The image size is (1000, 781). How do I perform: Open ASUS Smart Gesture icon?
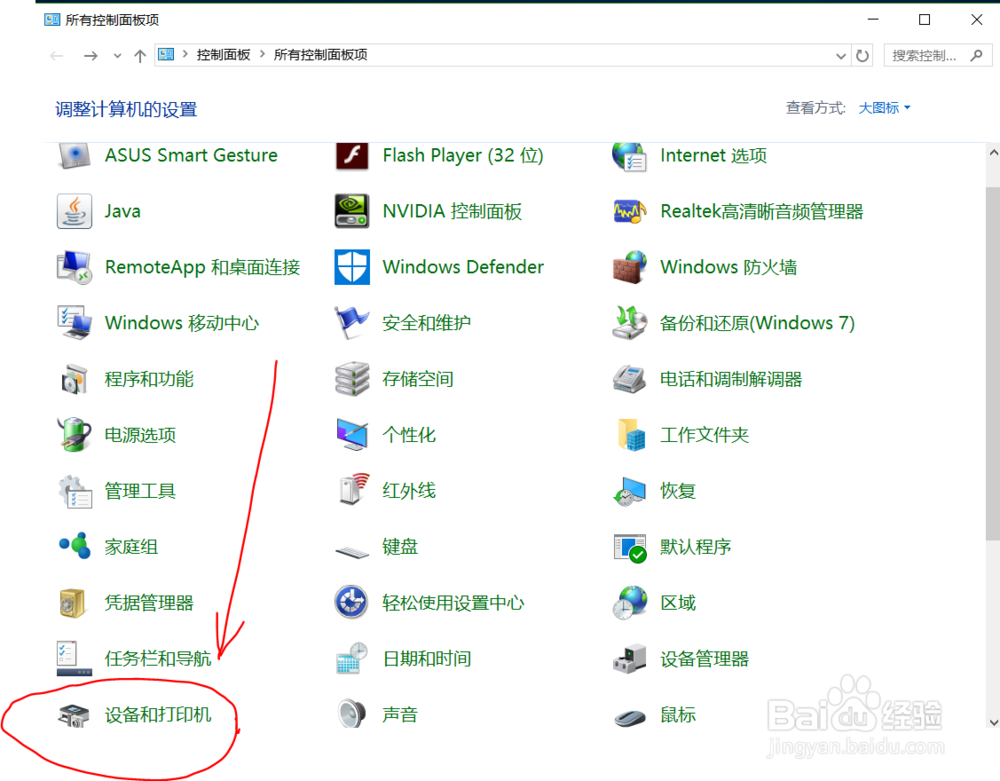coord(75,156)
